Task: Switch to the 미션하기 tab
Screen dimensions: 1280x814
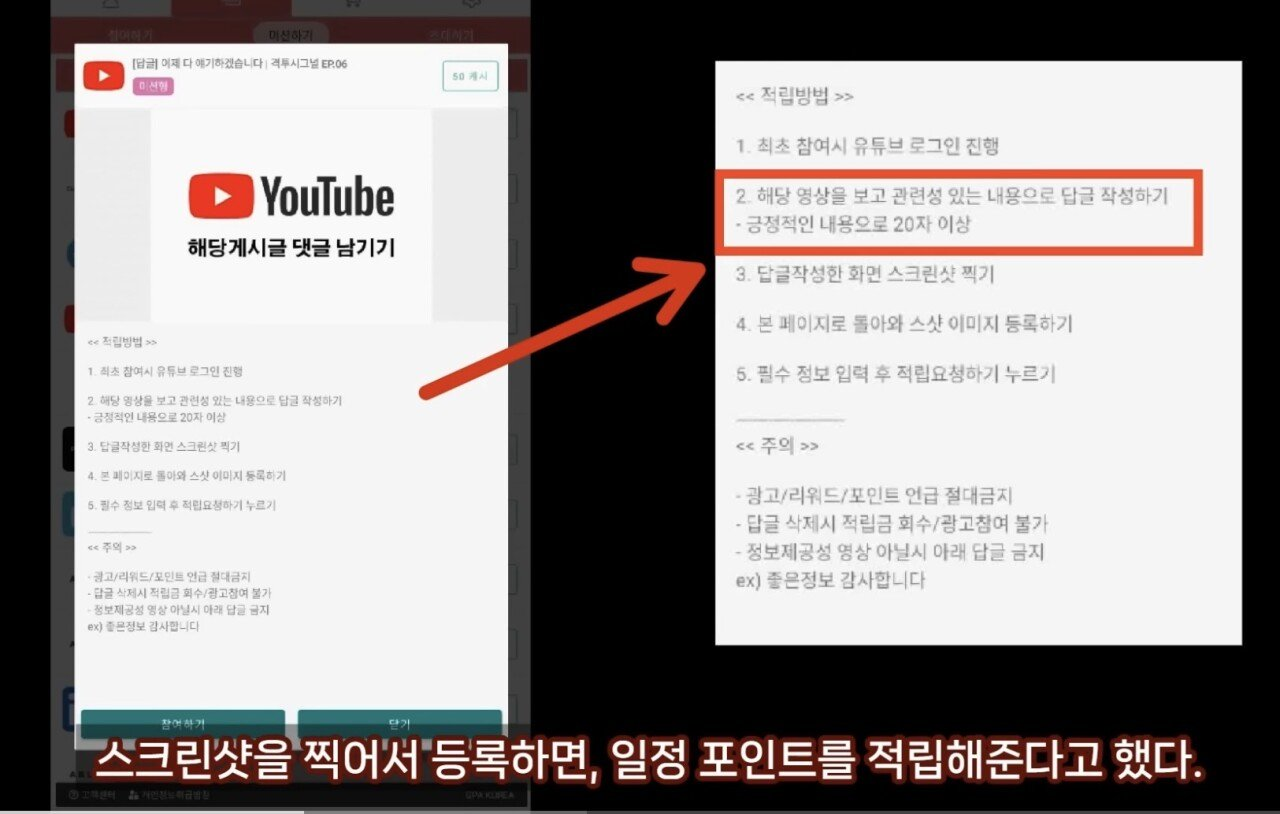Action: 290,36
